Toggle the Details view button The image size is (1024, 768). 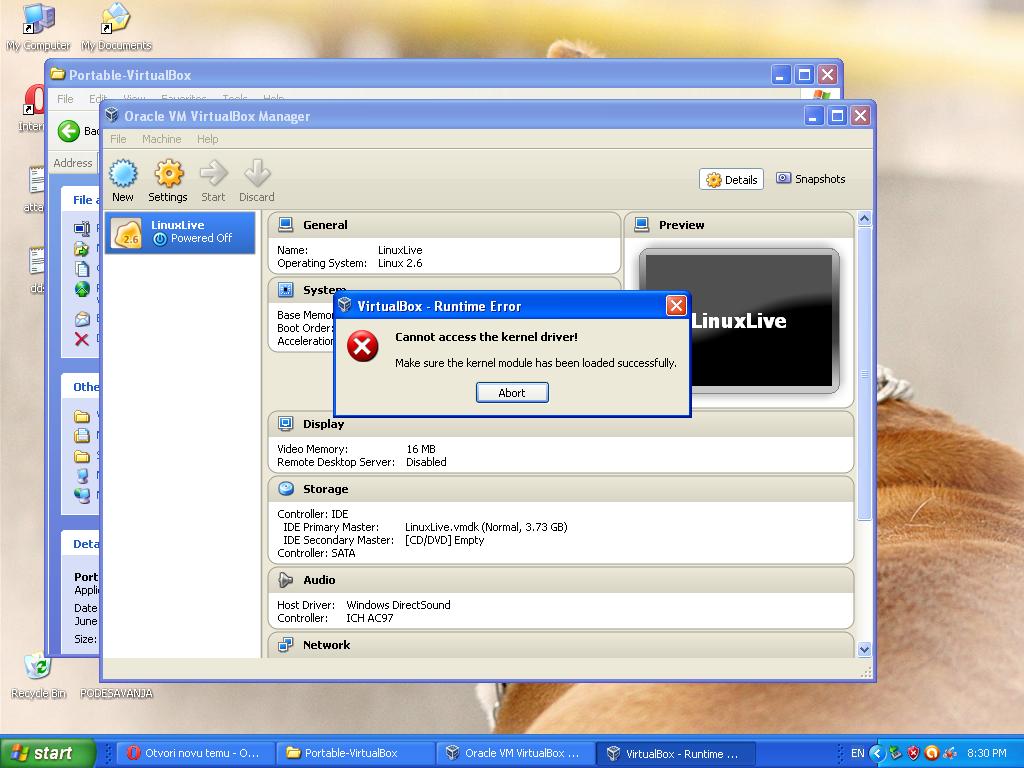[x=731, y=180]
